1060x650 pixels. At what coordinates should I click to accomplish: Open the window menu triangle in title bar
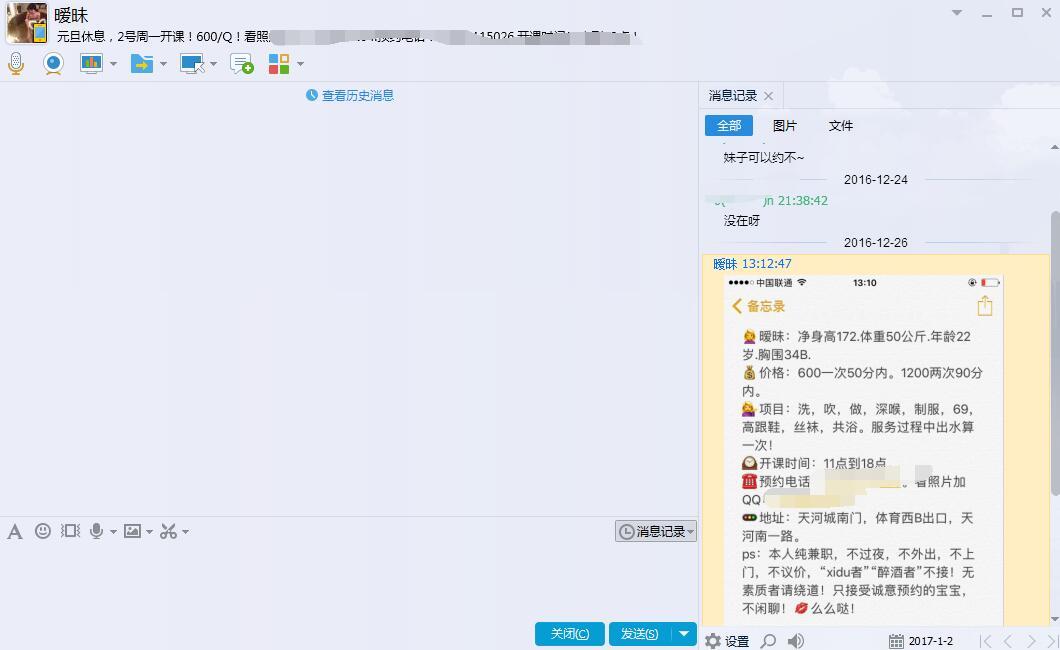(x=957, y=13)
